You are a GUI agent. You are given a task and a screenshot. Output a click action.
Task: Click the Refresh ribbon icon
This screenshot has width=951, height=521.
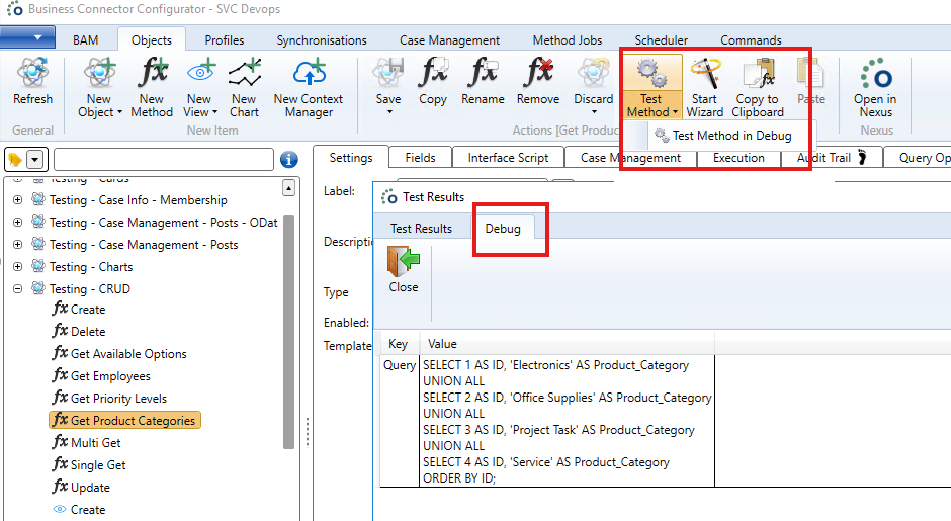pyautogui.click(x=33, y=73)
